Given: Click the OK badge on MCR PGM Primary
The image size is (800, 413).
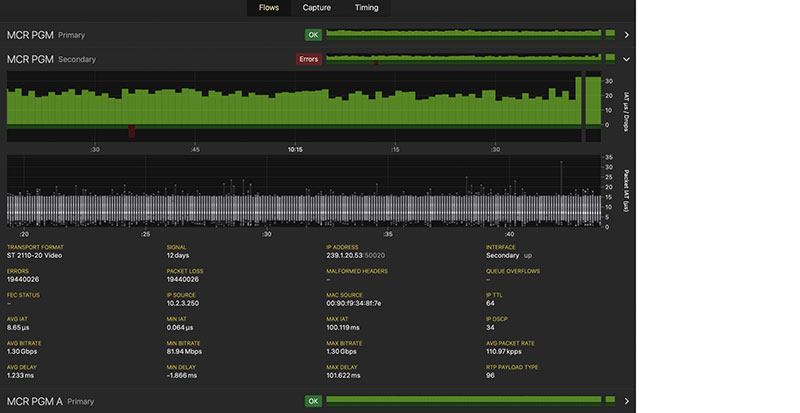Looking at the screenshot, I should tap(314, 35).
